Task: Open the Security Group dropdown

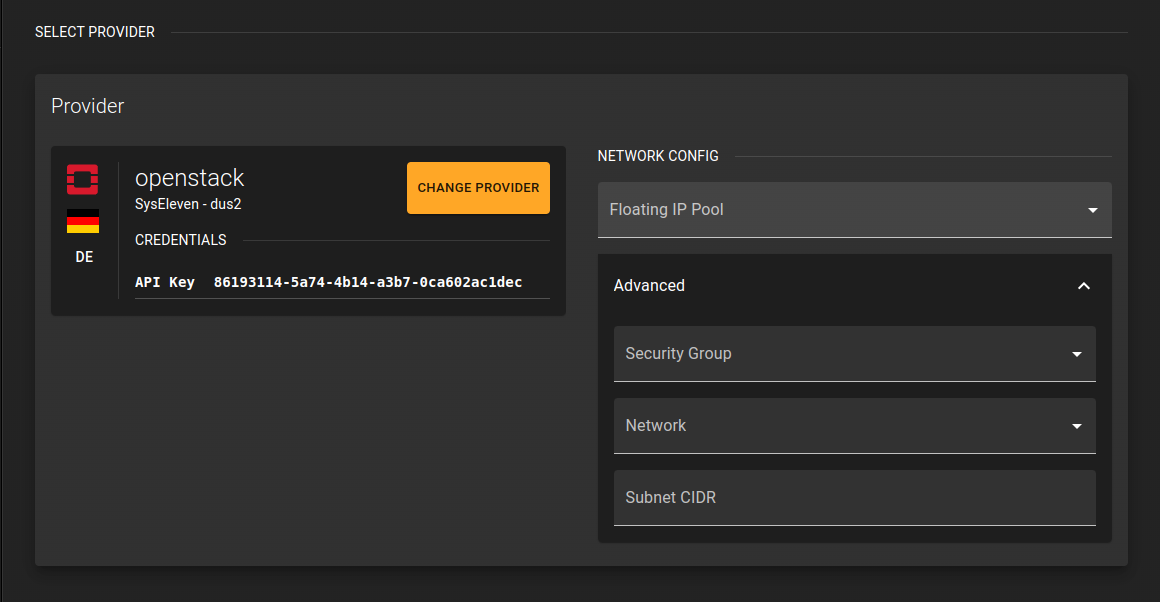Action: [854, 353]
